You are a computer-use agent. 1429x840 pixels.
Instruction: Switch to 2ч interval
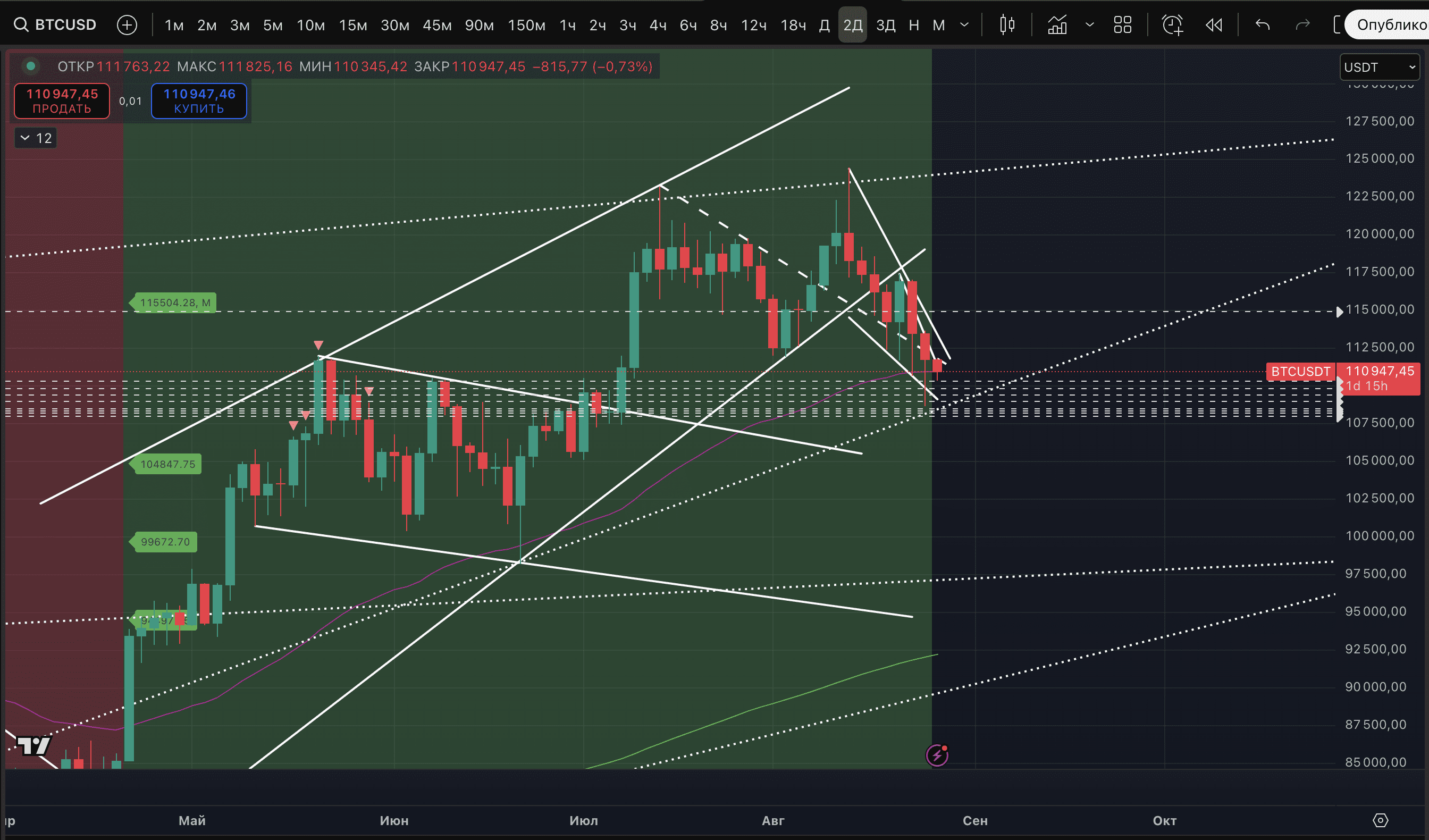pos(598,25)
